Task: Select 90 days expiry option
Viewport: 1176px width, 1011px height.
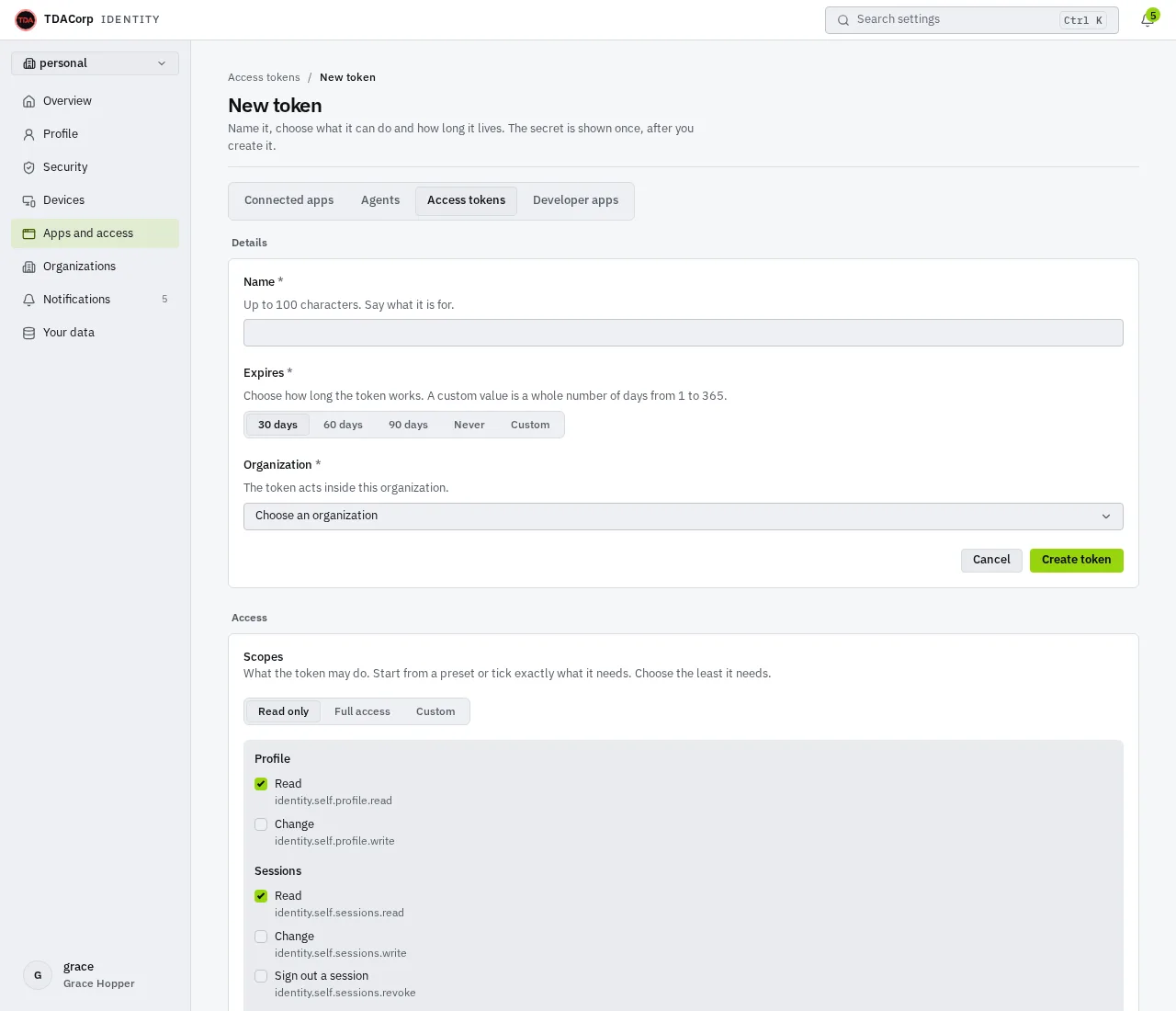Action: click(408, 425)
